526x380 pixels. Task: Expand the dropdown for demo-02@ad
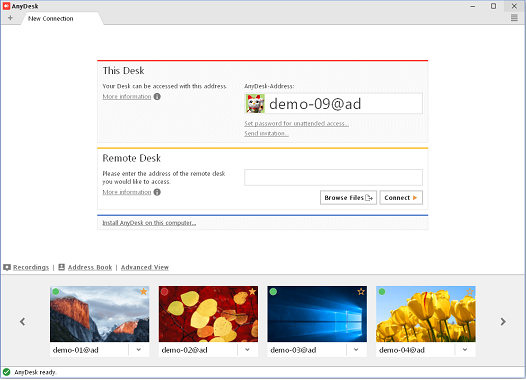click(247, 350)
